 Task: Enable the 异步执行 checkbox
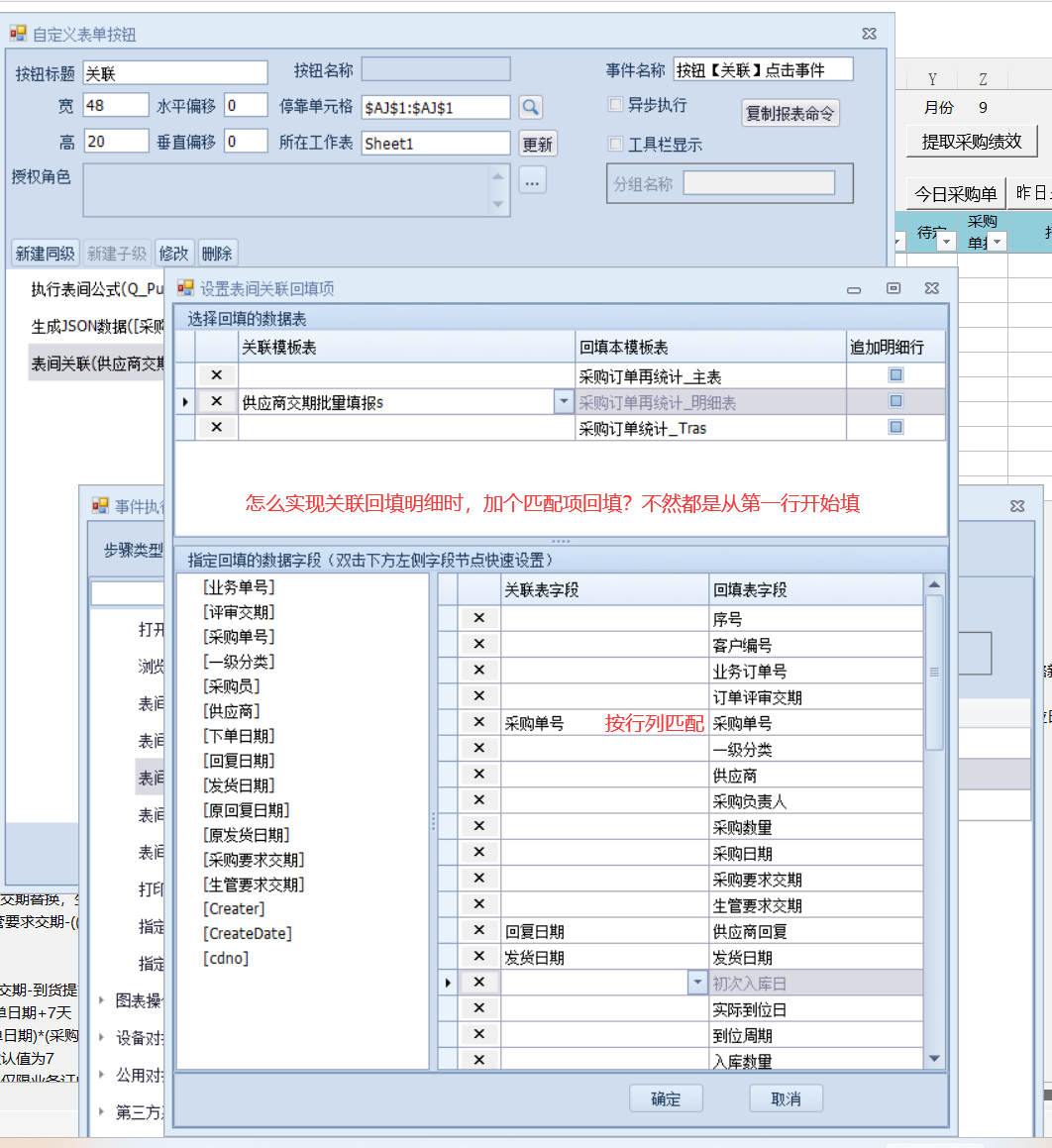coord(615,105)
